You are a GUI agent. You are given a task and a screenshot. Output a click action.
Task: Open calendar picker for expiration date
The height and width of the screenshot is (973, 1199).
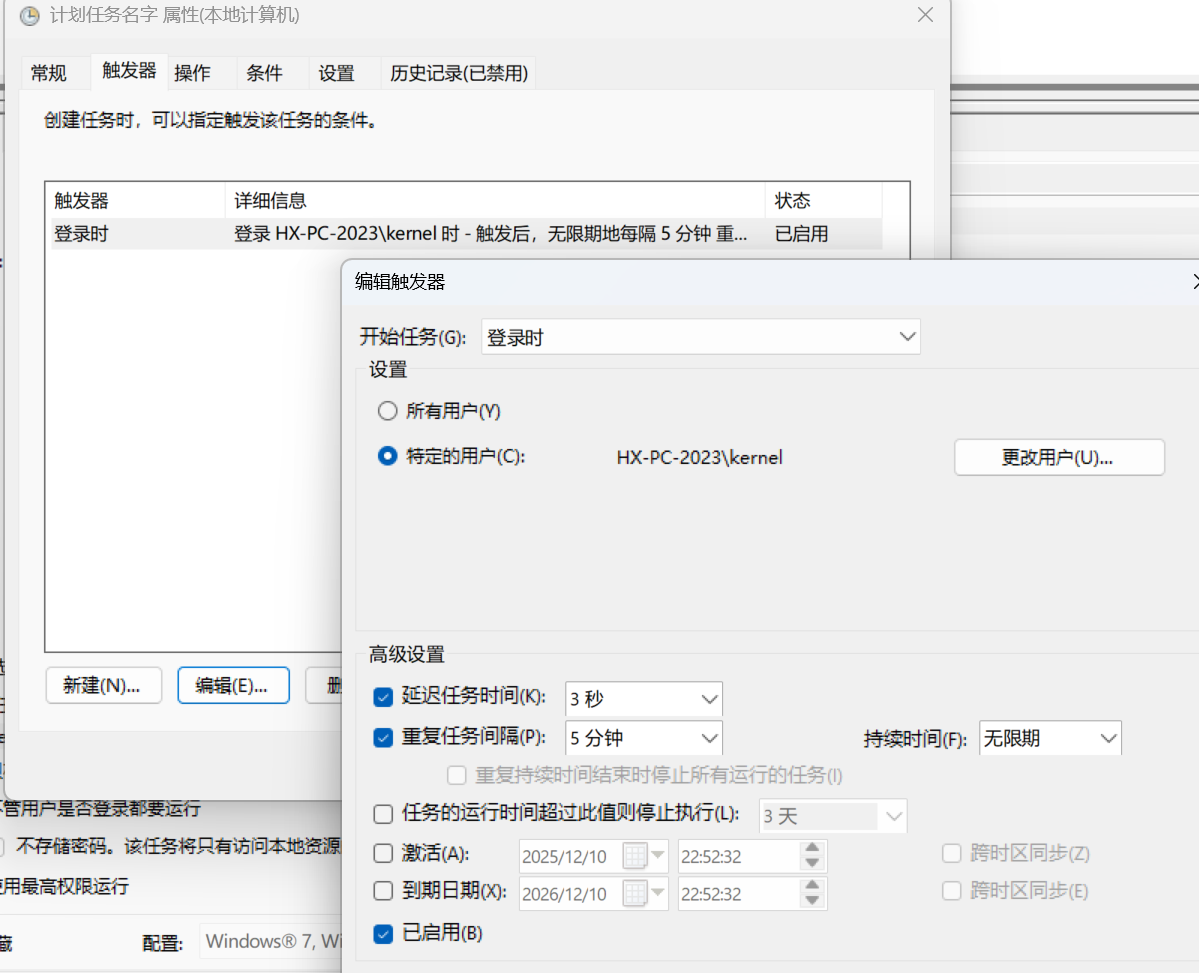coord(645,893)
